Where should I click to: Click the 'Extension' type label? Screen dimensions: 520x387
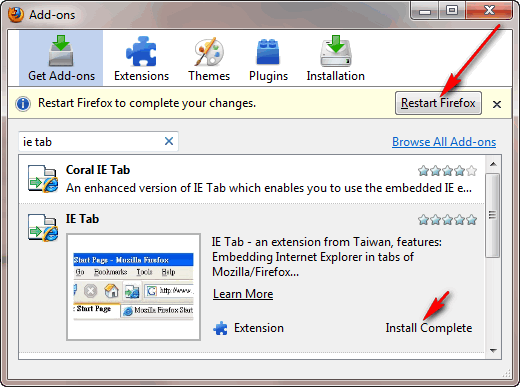click(x=259, y=328)
